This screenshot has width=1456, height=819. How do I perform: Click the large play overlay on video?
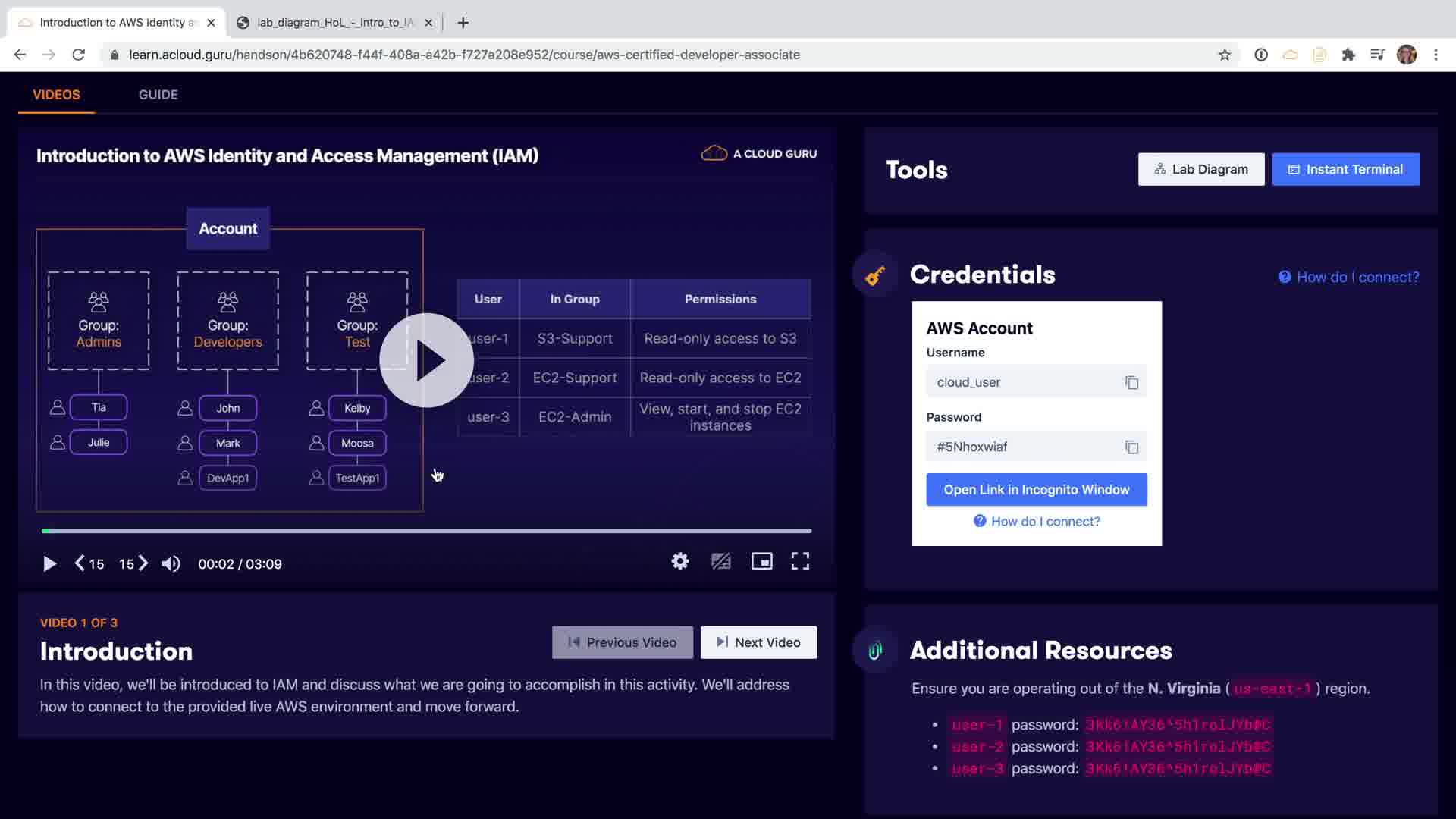426,360
